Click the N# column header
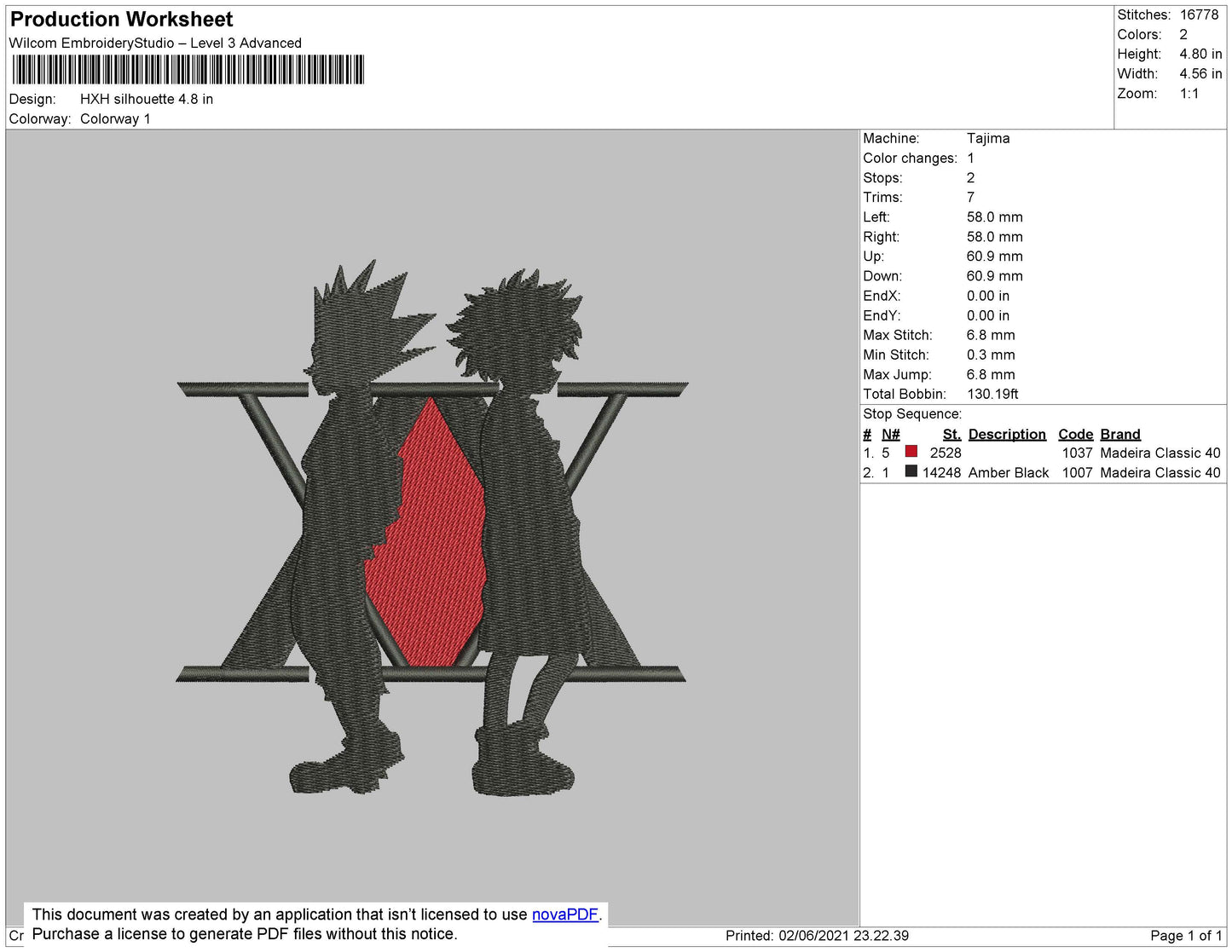 (890, 434)
